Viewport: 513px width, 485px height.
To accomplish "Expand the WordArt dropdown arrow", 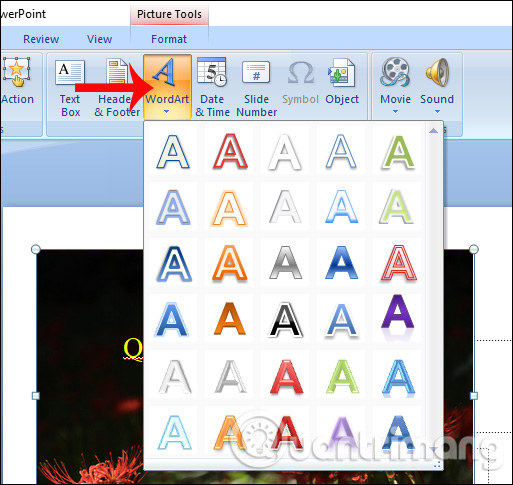I will 167,112.
